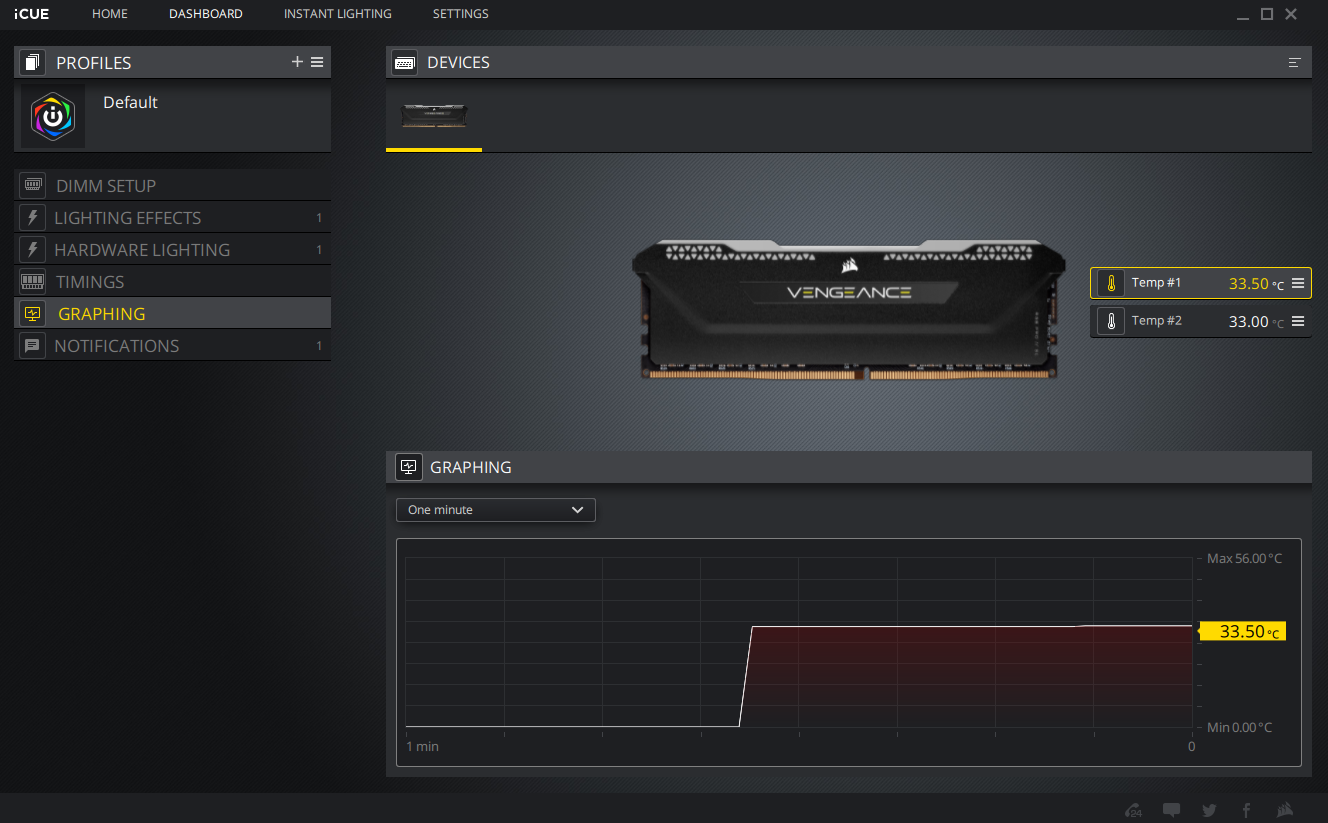The image size is (1328, 823).
Task: Open 24-hour support icon in footer
Action: tap(1133, 810)
